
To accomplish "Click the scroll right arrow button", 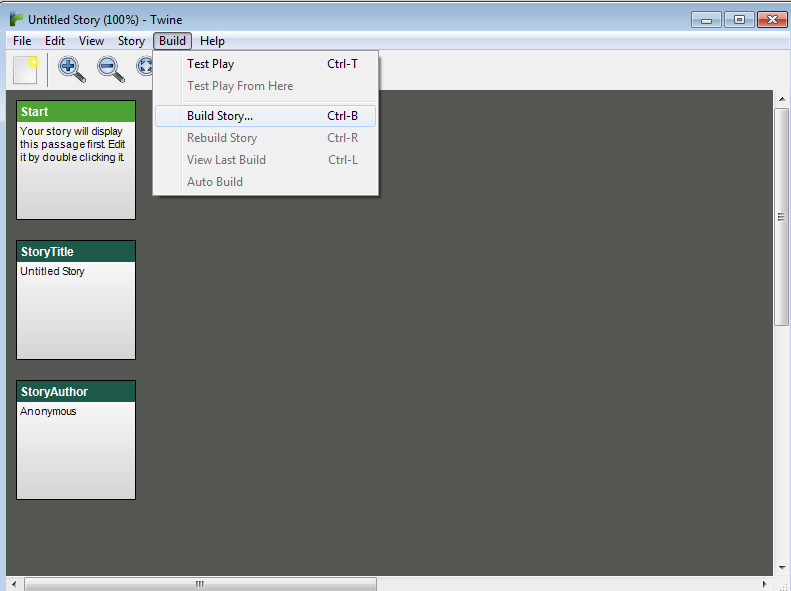I will tap(765, 584).
